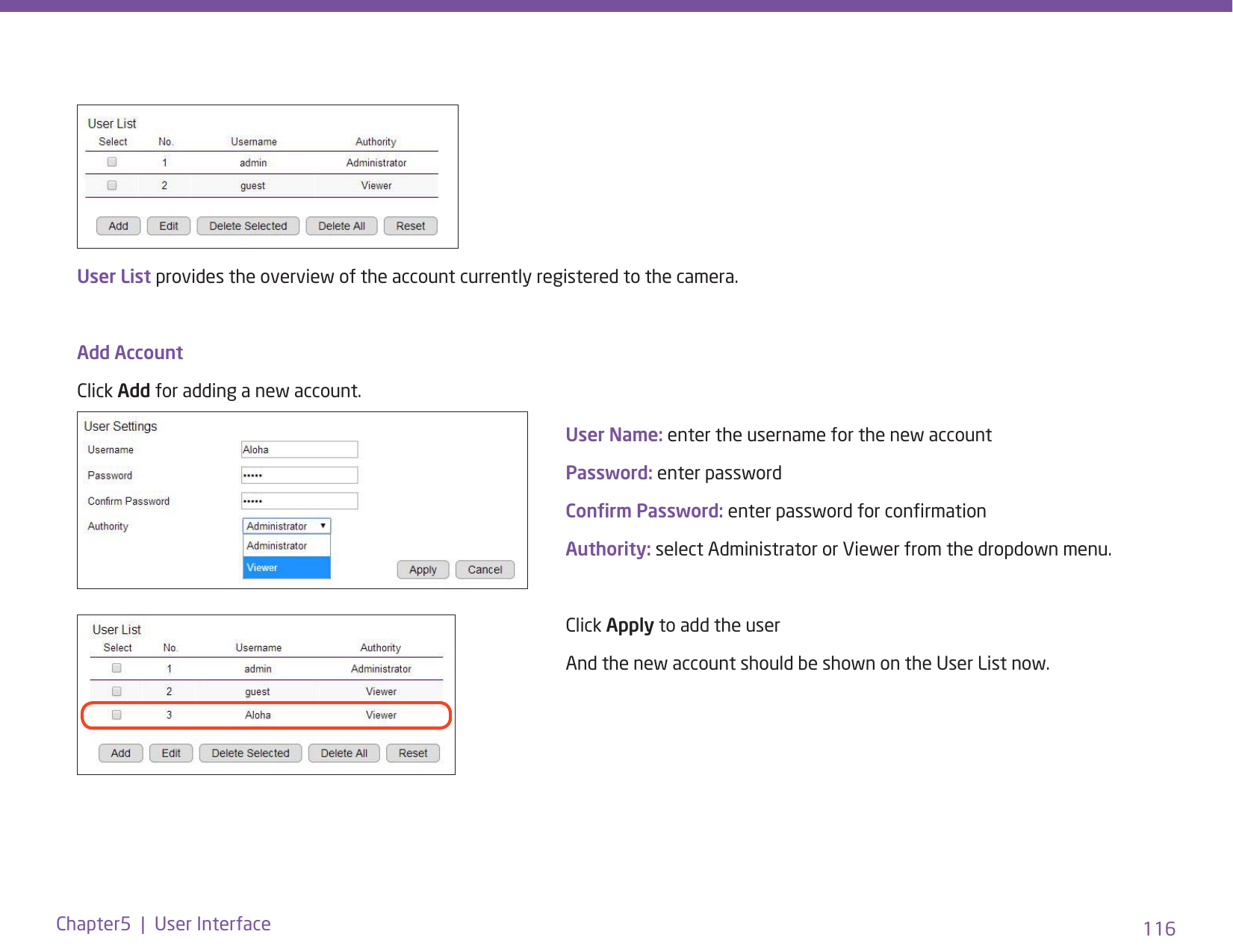Click the Username field containing Aloha

pyautogui.click(x=299, y=449)
